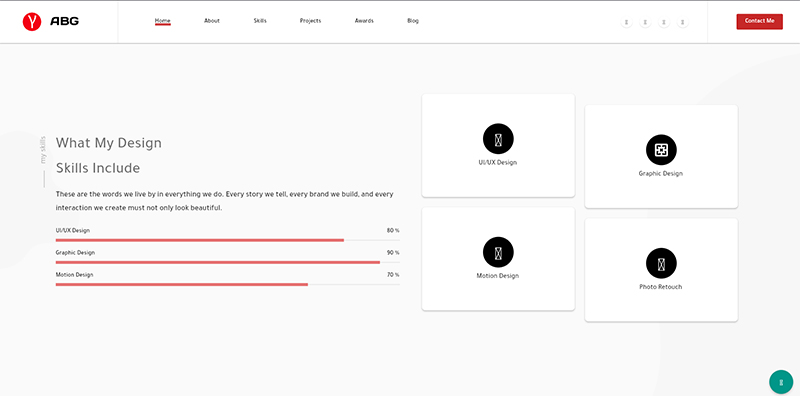800x396 pixels.
Task: Click the UI/UX Design progress bar
Action: 228,240
